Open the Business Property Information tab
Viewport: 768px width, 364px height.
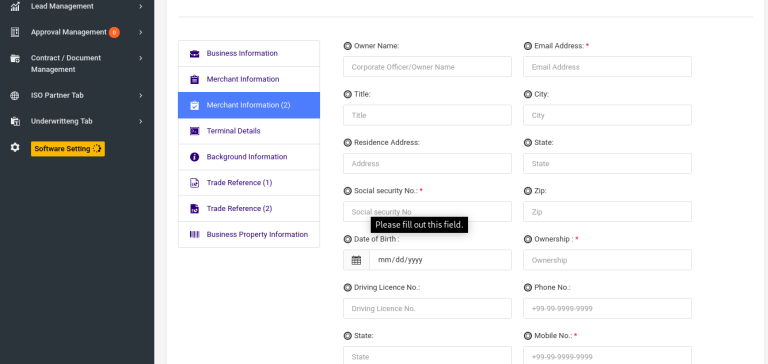click(x=249, y=235)
